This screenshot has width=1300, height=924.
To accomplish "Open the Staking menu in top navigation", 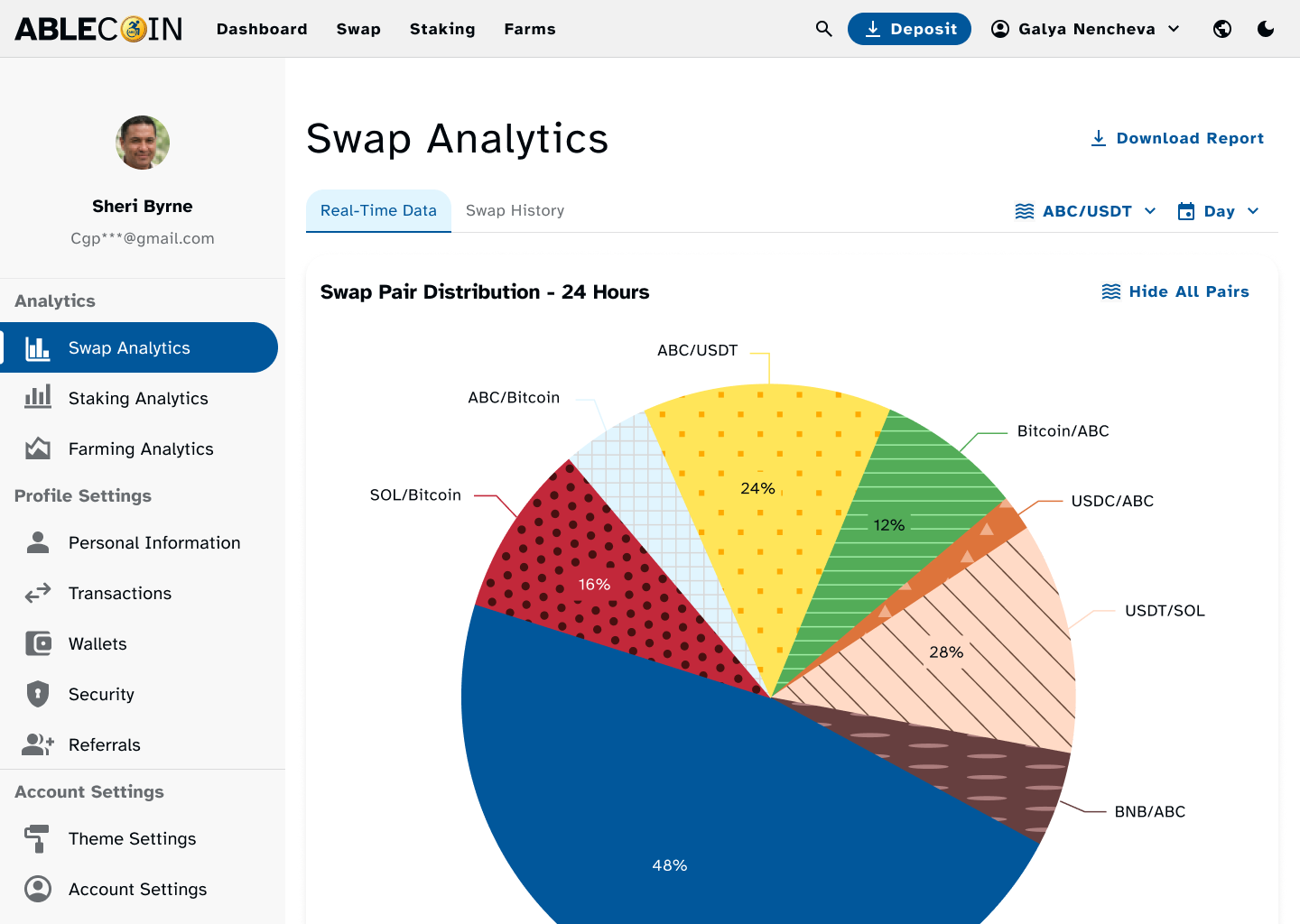I will (442, 29).
